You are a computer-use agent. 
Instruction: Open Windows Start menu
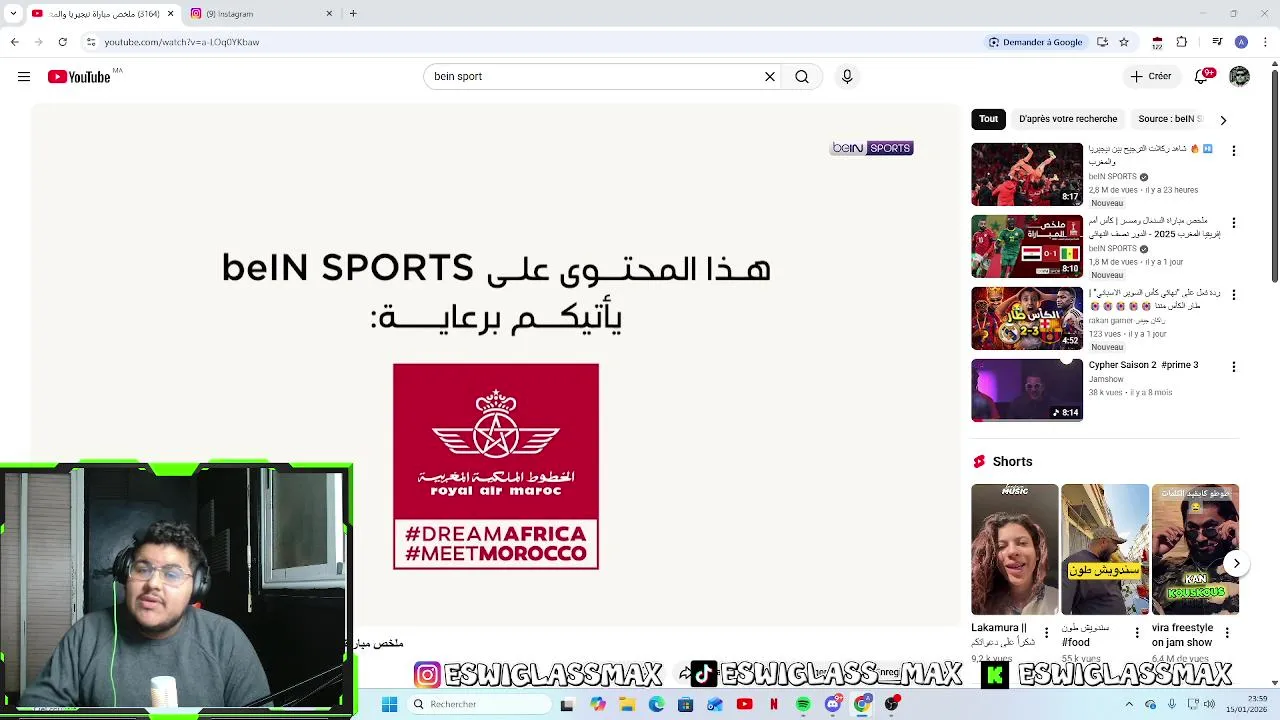[x=390, y=704]
